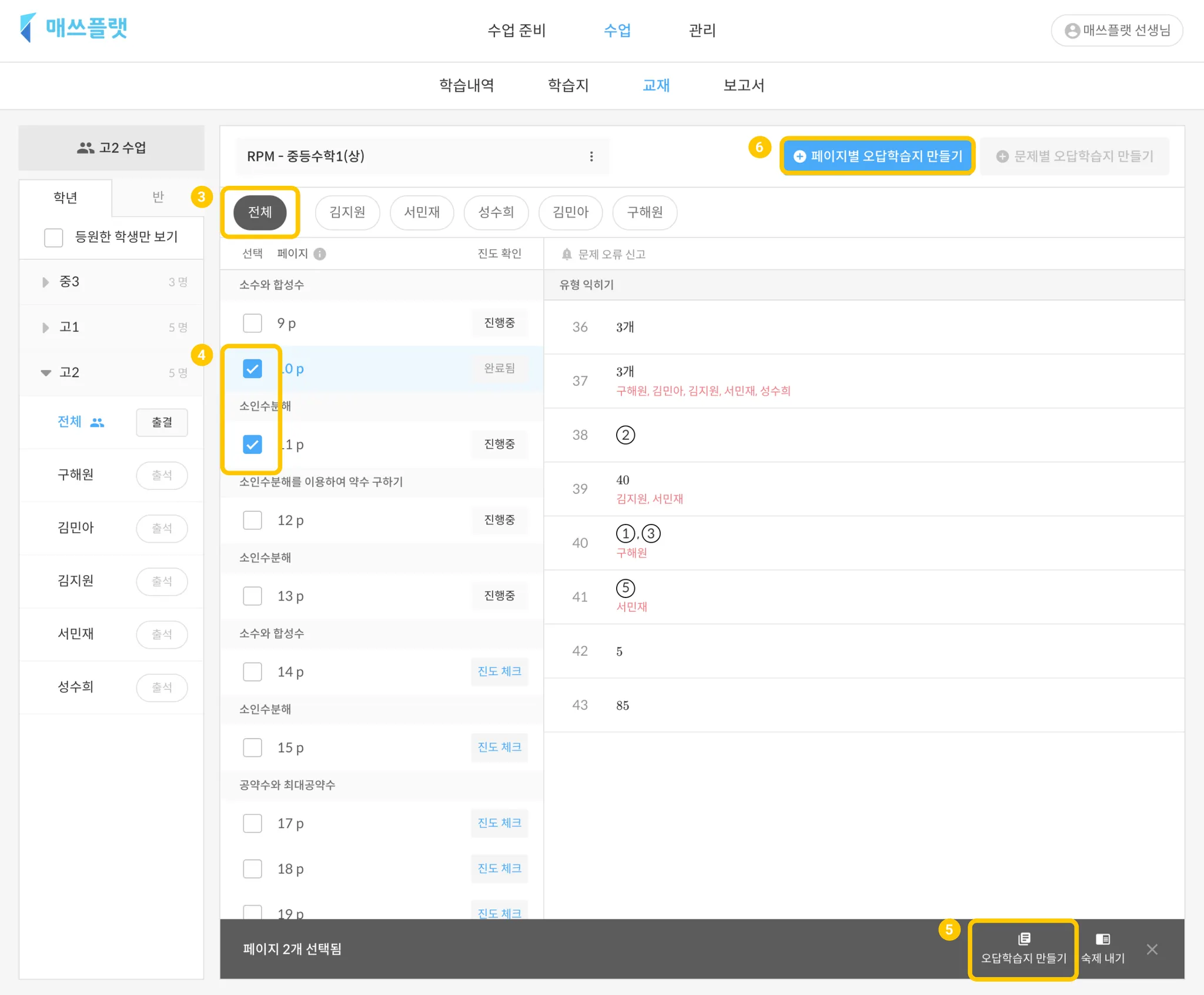This screenshot has width=1204, height=995.
Task: Click 진도 체크 for page 14 p
Action: point(499,672)
